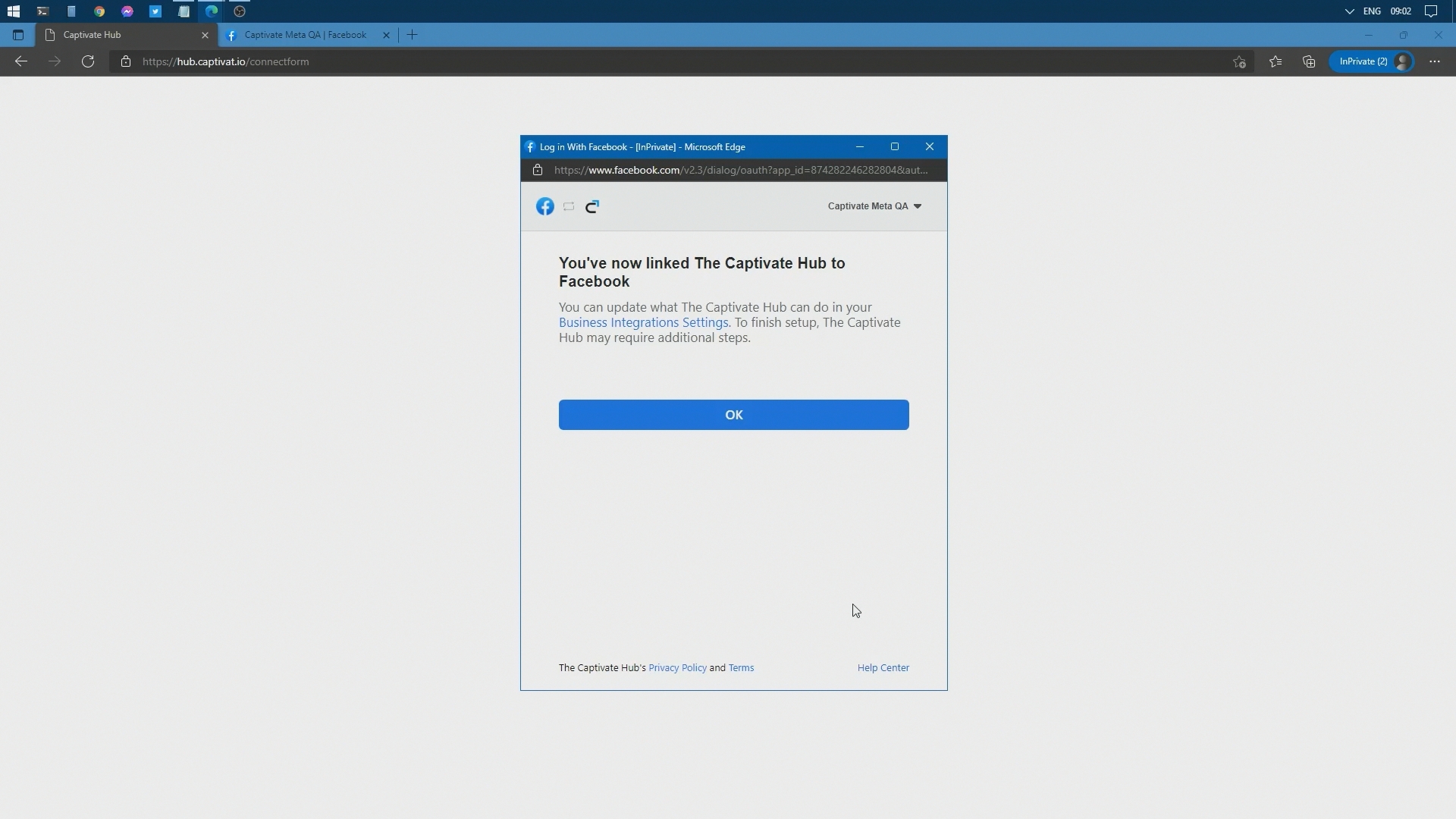Expand the hidden system tray icons chevron

pos(1349,11)
